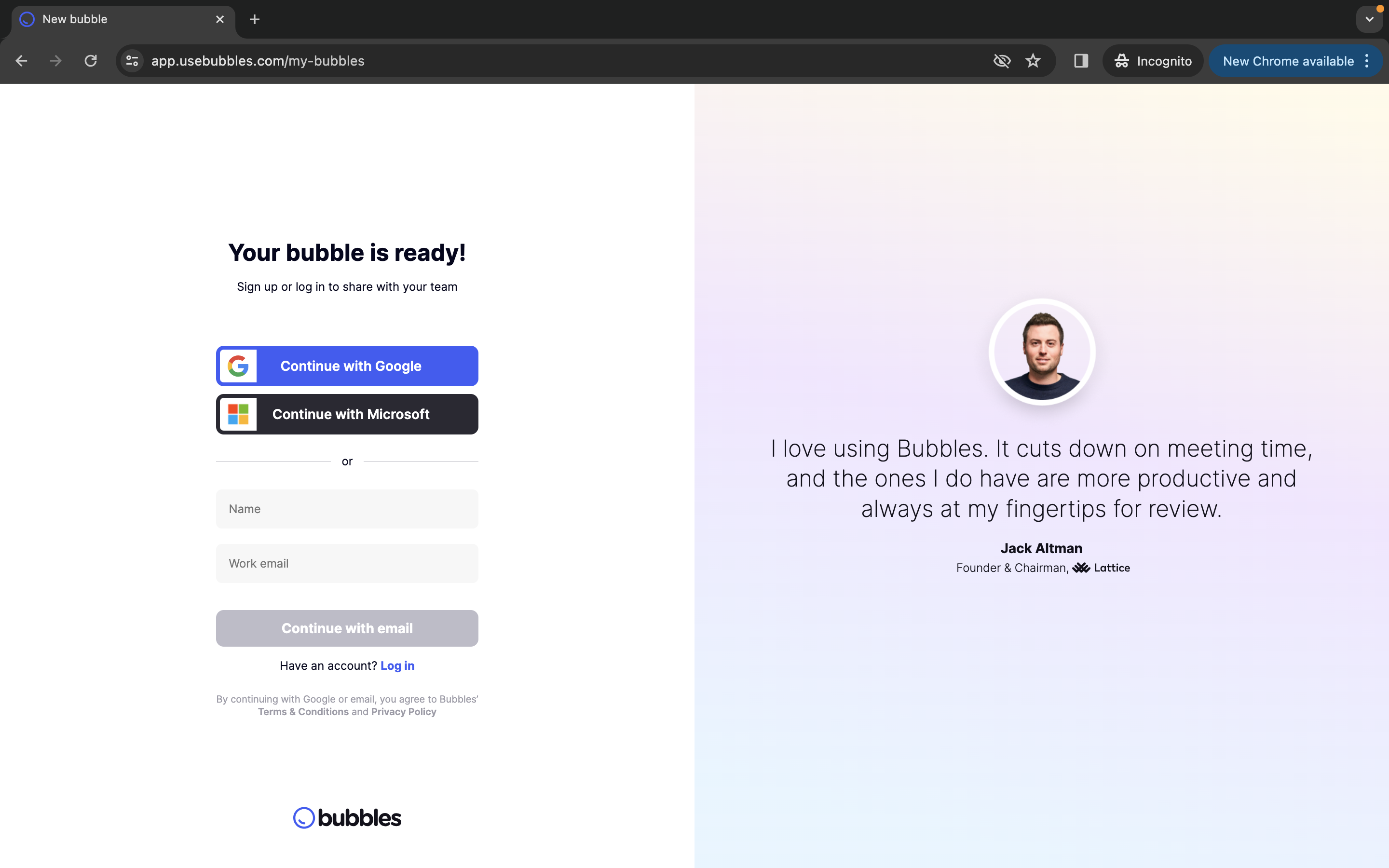1389x868 pixels.
Task: Click the Incognito mode icon in toolbar
Action: [x=1122, y=61]
